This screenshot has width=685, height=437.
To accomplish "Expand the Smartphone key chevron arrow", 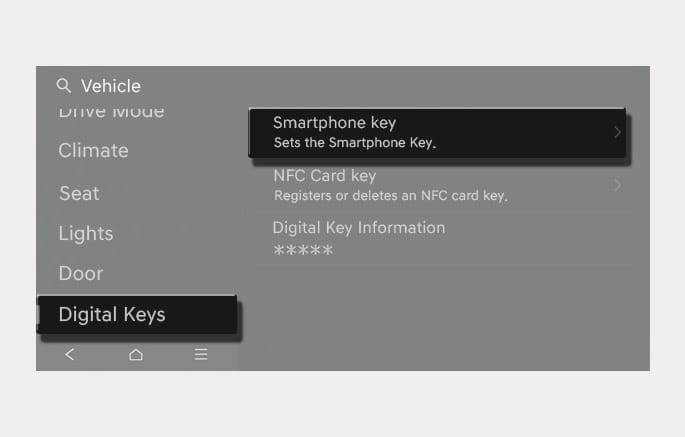I will (x=617, y=132).
